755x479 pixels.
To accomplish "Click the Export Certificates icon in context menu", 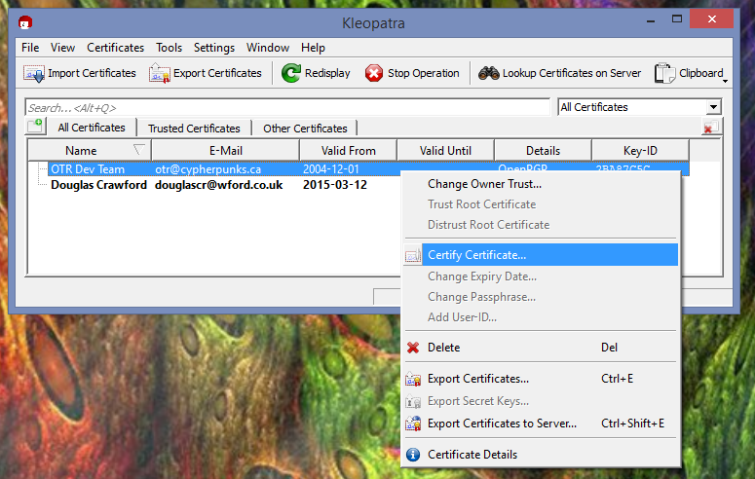I will click(413, 379).
